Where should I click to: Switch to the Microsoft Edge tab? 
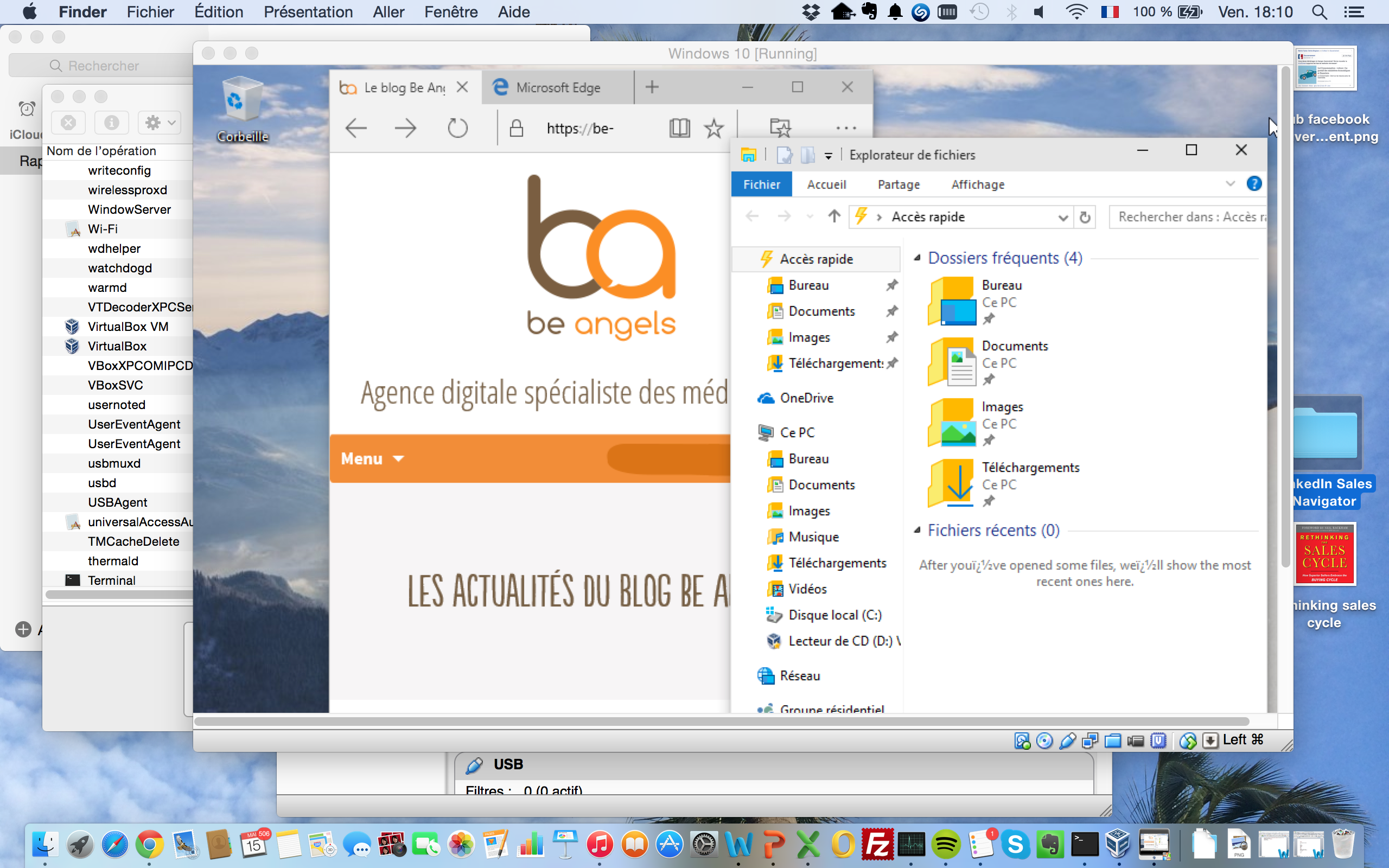point(558,87)
